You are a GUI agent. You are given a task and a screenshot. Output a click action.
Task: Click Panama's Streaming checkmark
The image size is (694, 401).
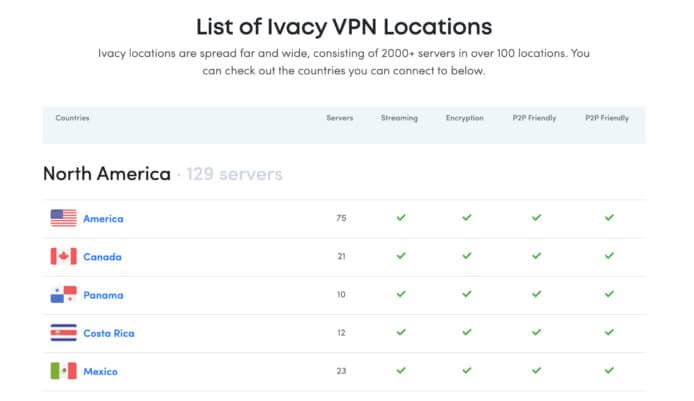coord(401,294)
